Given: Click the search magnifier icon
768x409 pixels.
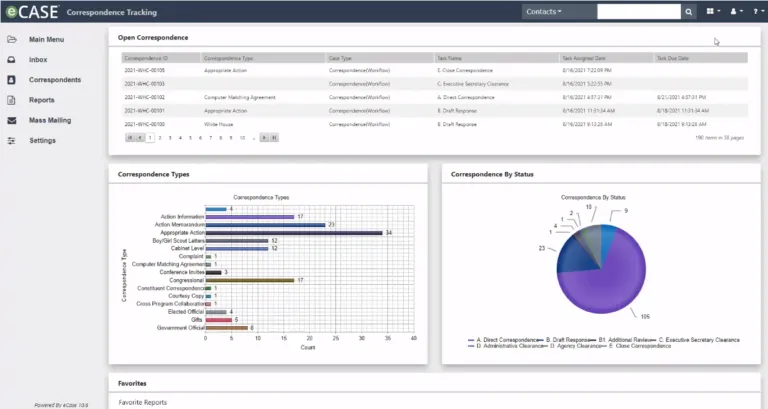Looking at the screenshot, I should click(689, 12).
